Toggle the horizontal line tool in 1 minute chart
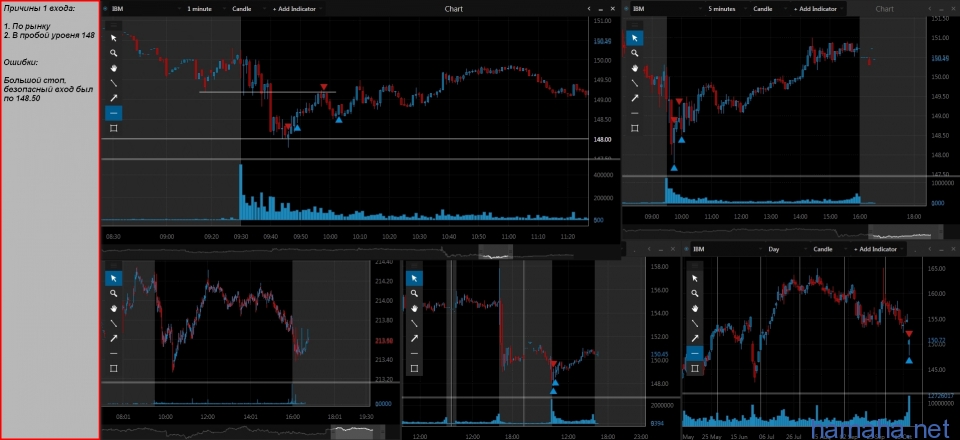 113,113
